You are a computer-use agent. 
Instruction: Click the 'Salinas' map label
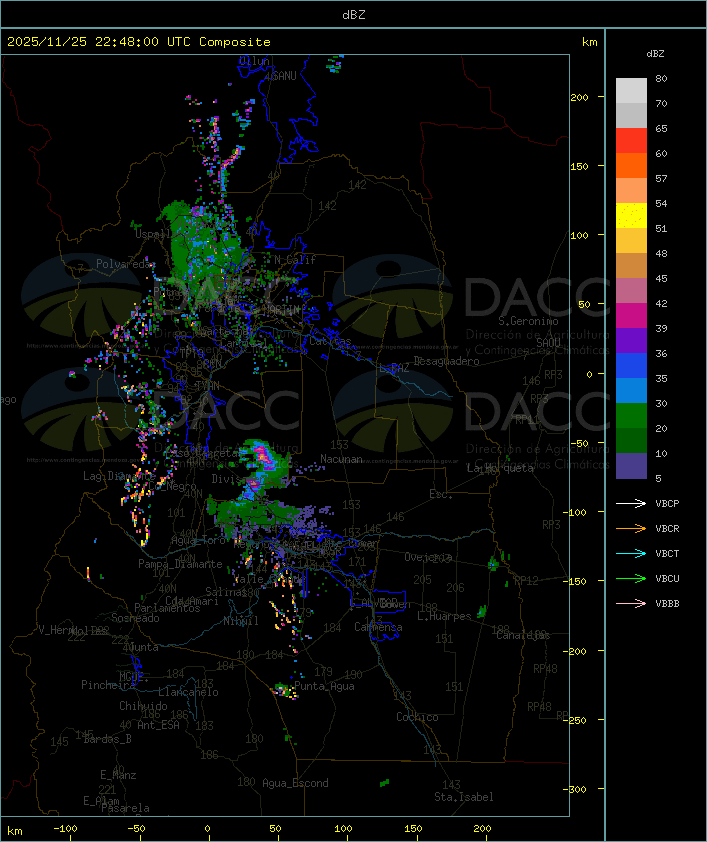[226, 592]
